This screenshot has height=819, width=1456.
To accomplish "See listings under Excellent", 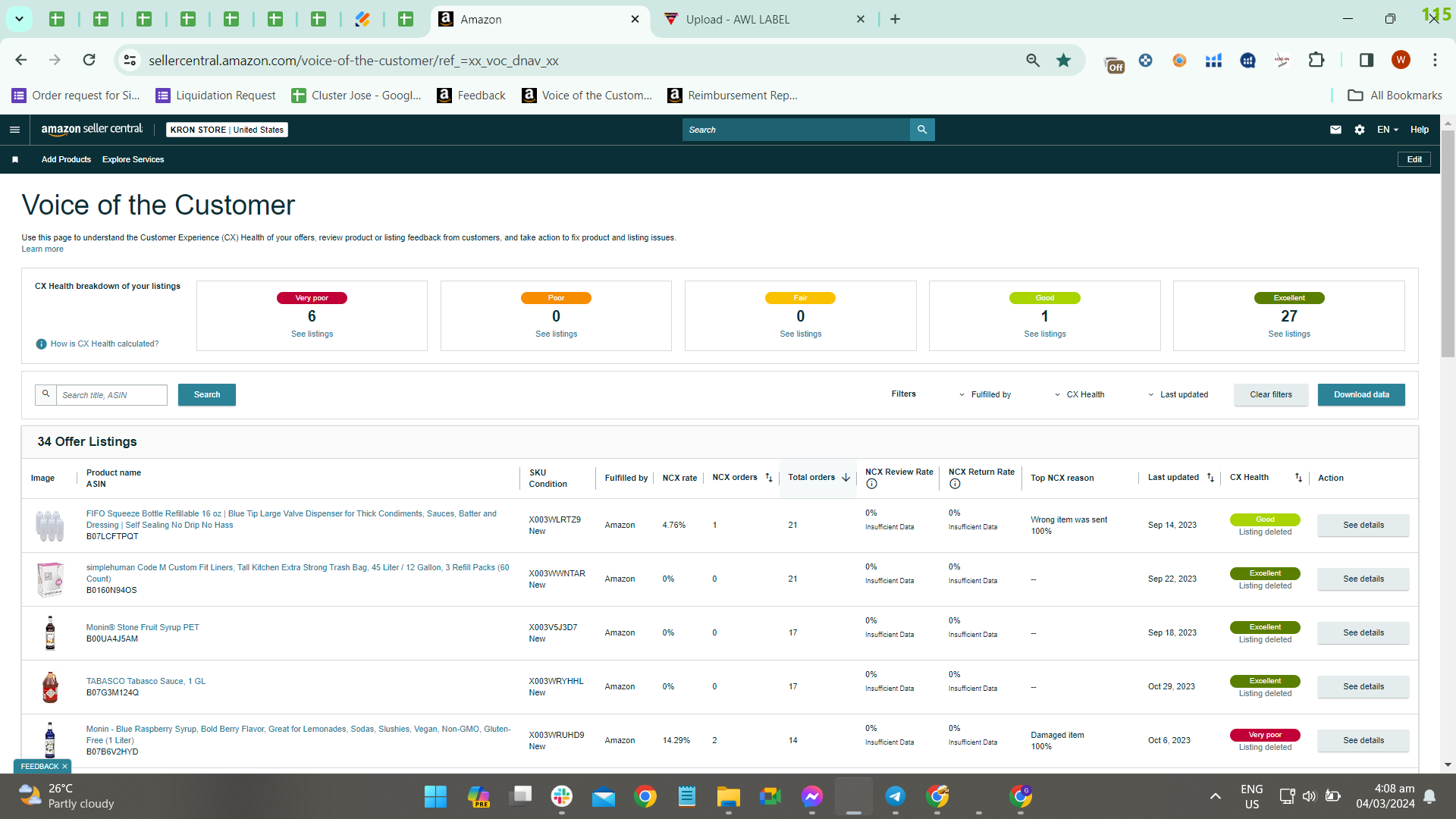I will [1289, 334].
